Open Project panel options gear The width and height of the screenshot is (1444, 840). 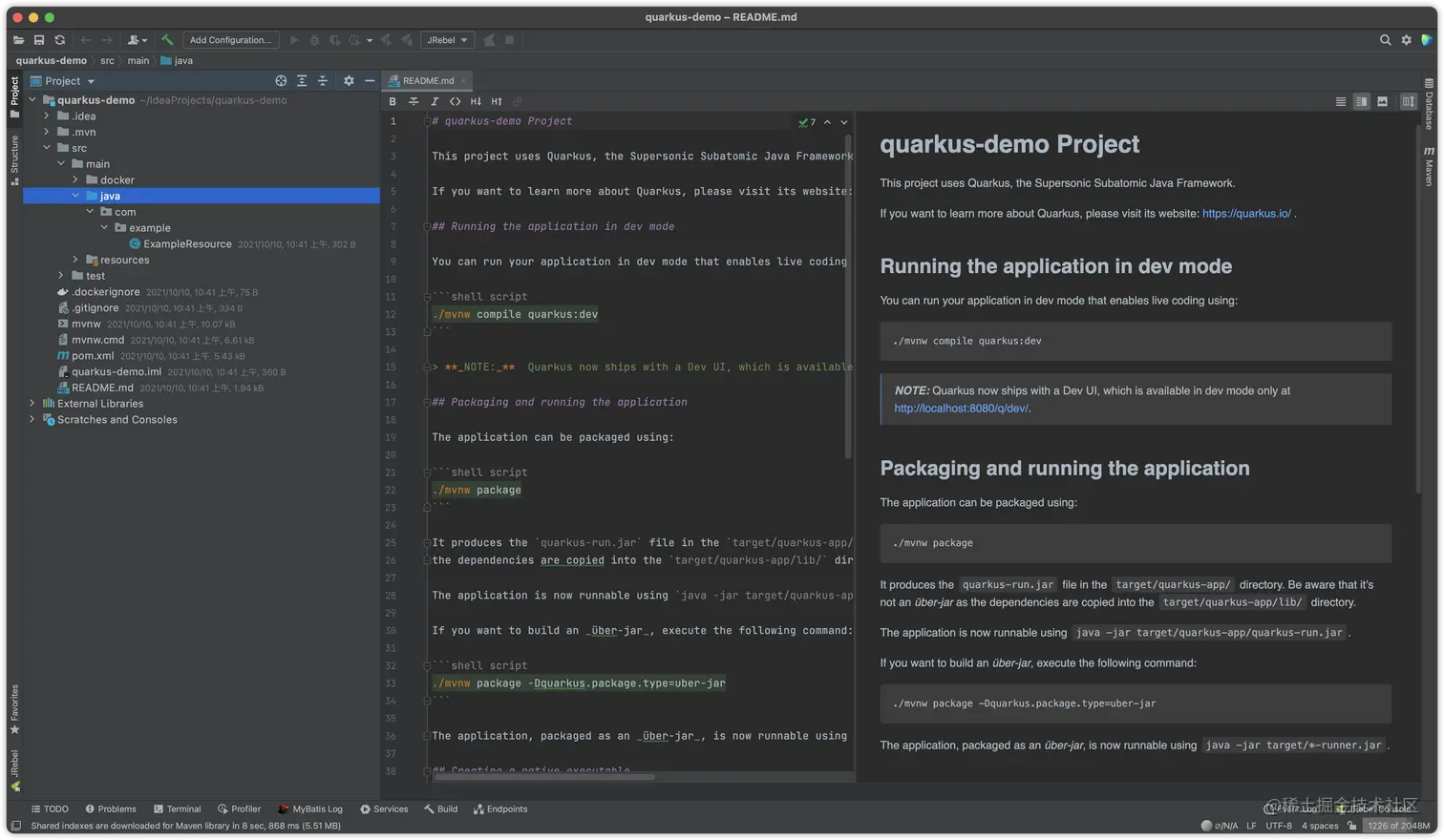pos(349,81)
